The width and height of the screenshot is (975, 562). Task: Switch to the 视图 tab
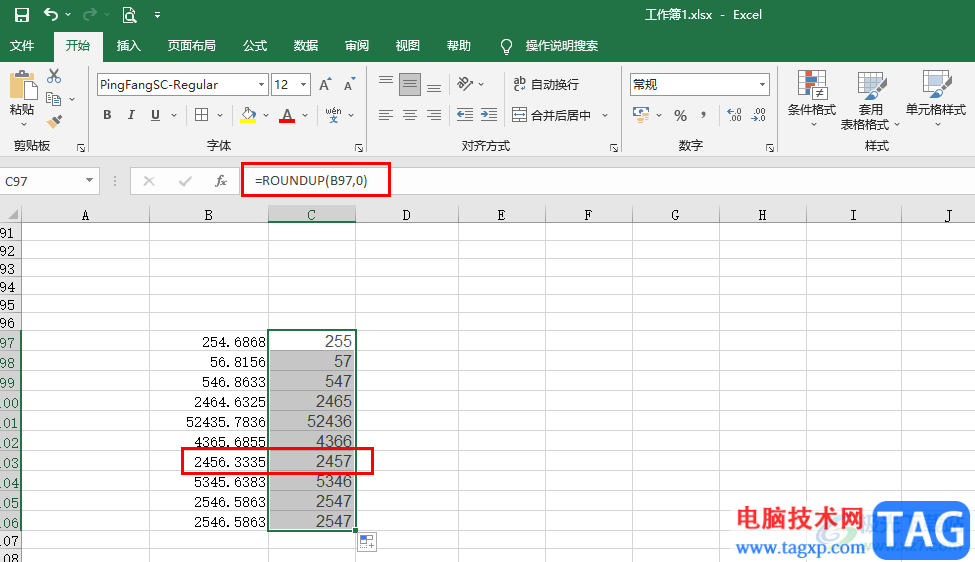click(x=407, y=45)
